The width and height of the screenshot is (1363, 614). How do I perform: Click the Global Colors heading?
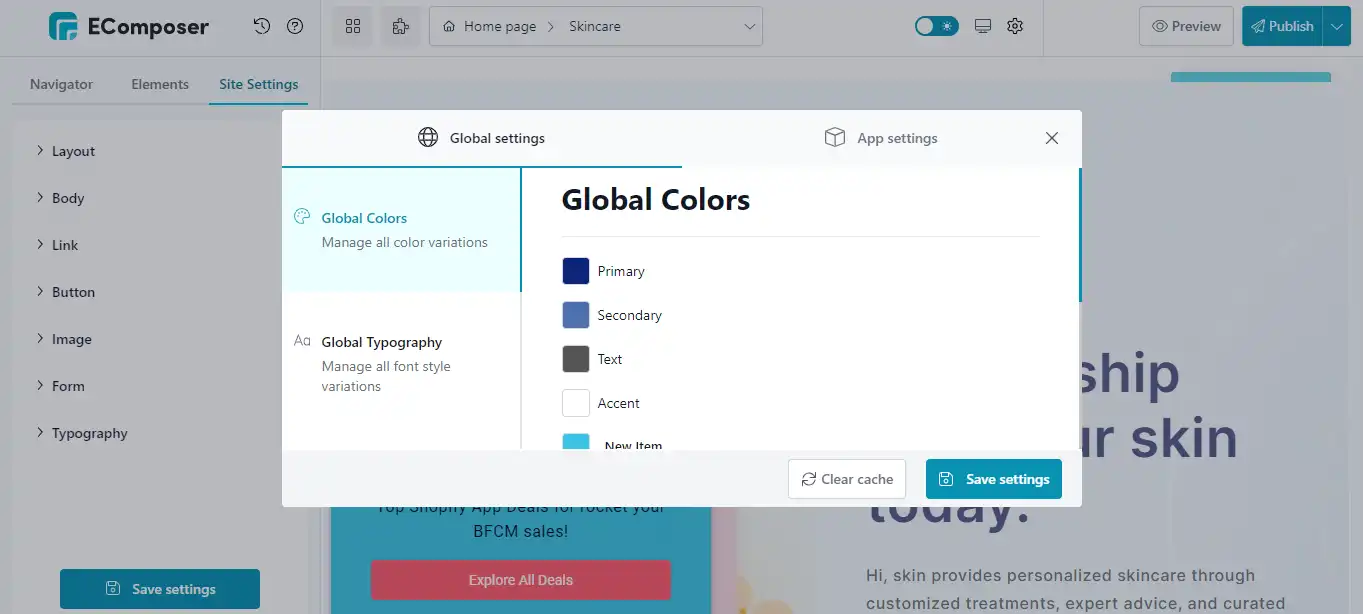(x=656, y=200)
